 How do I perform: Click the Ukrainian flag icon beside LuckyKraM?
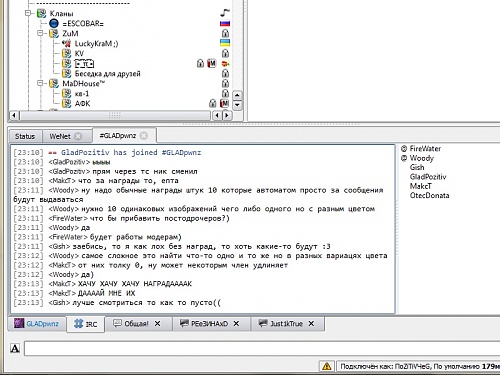(225, 43)
